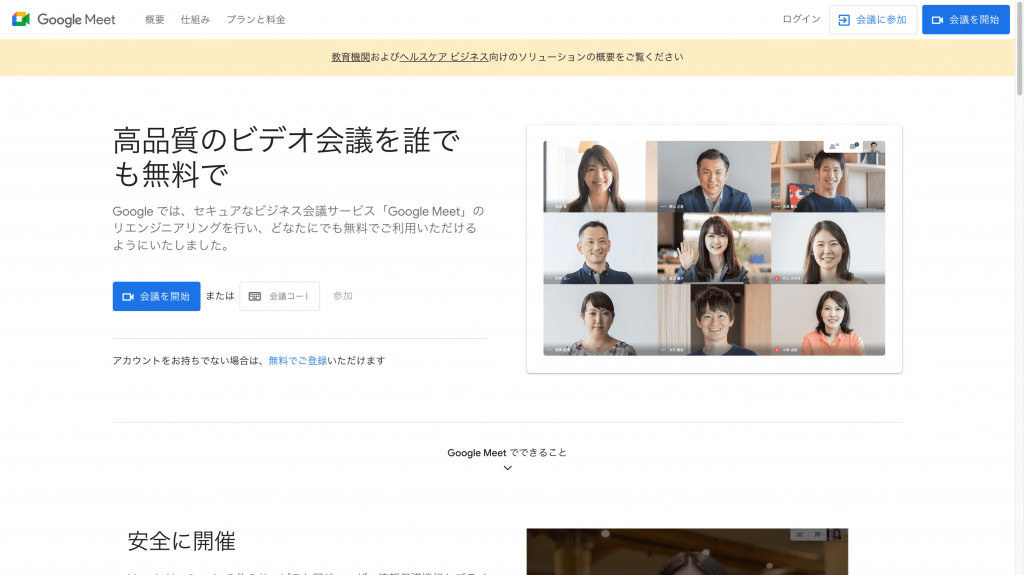This screenshot has width=1024, height=575.
Task: Click the または text
Action: (220, 296)
